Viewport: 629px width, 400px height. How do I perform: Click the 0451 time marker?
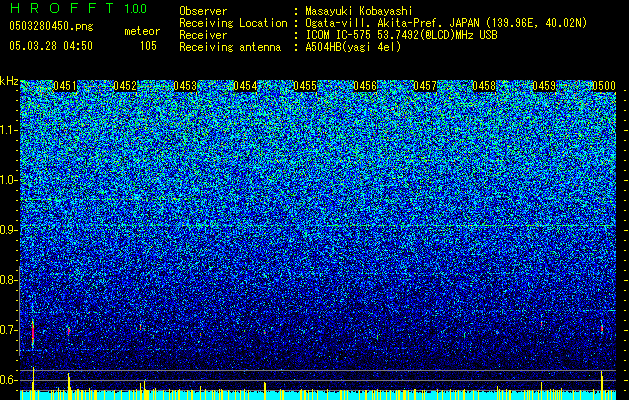65,86
